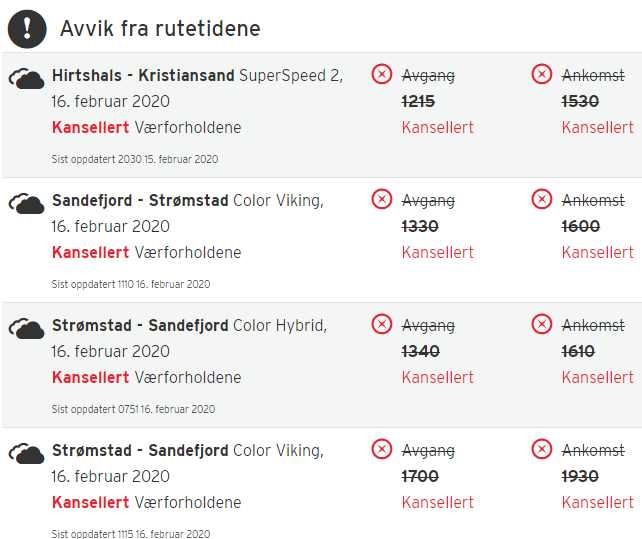Click cloud icon beside Sandefjord - Strømstad route
Screen dimensions: 642x539
[27, 204]
